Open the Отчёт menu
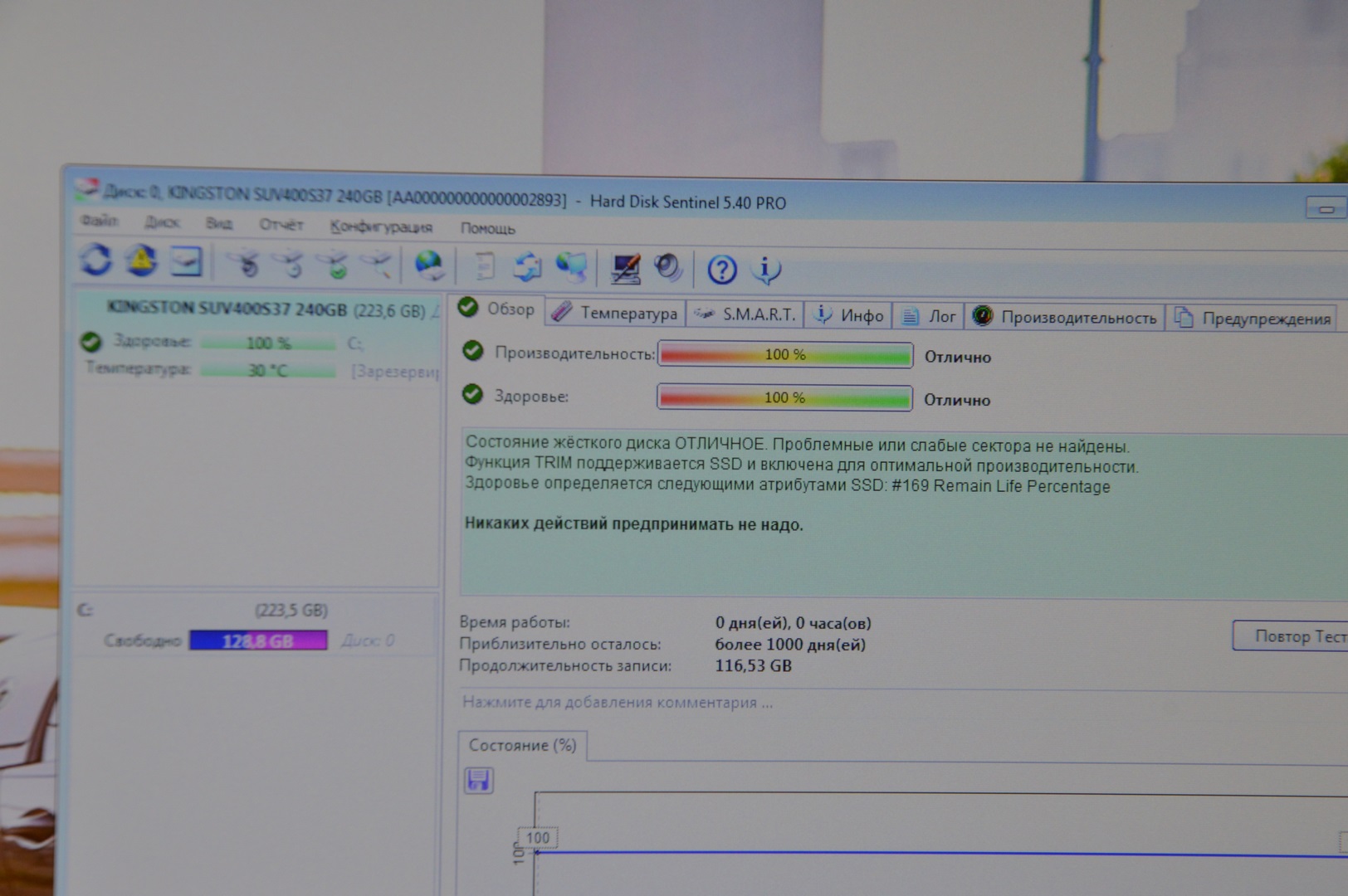This screenshot has height=896, width=1348. (281, 225)
